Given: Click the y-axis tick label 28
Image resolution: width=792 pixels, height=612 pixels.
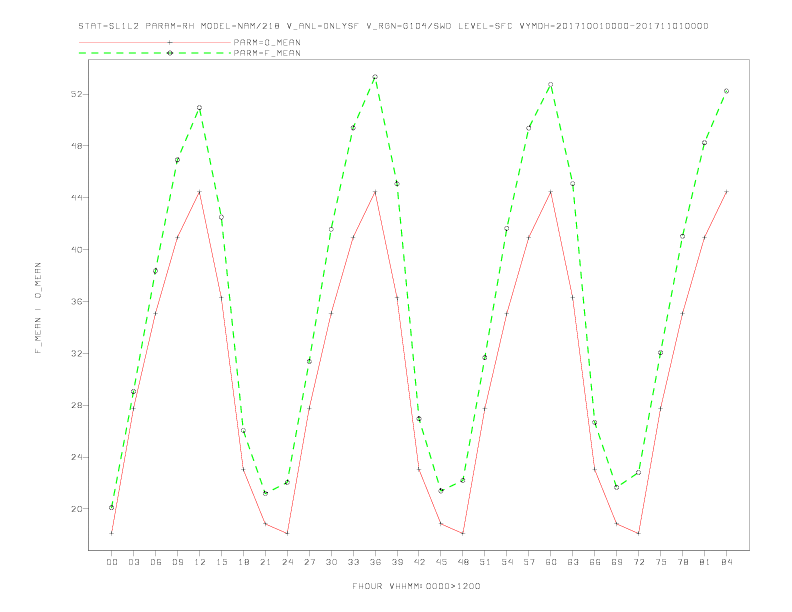Looking at the screenshot, I should [x=77, y=405].
